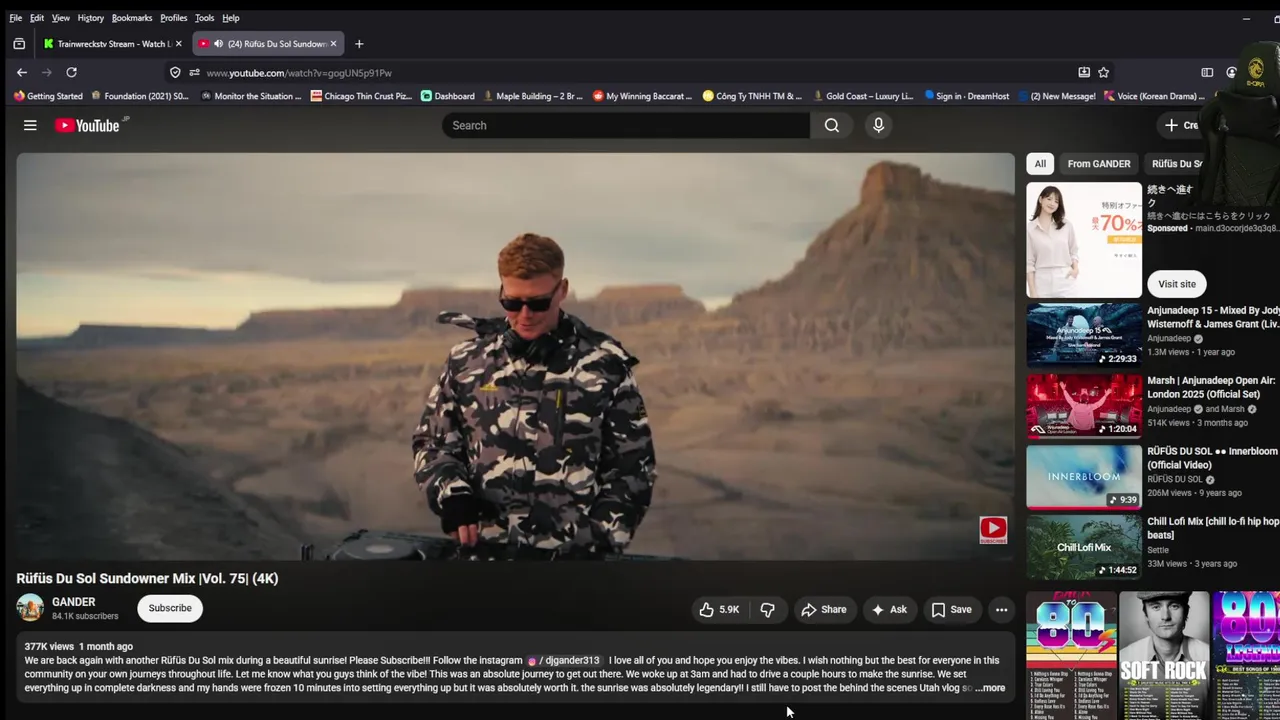Screen dimensions: 1280x720
Task: Select the All filter chip
Action: pos(1040,164)
